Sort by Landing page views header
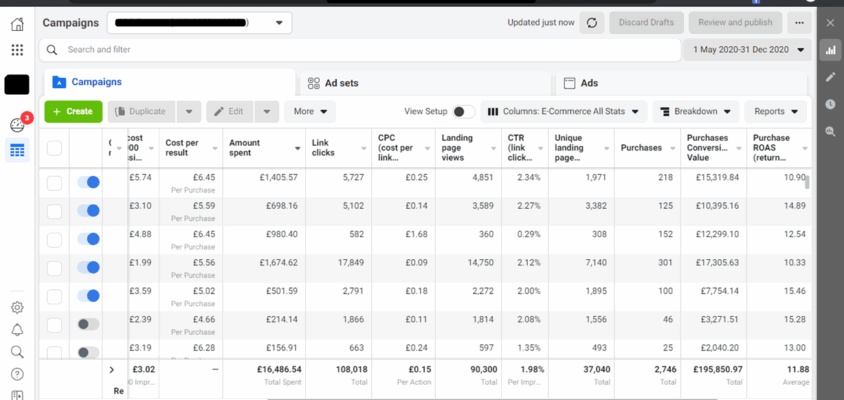844x400 pixels. (468, 148)
